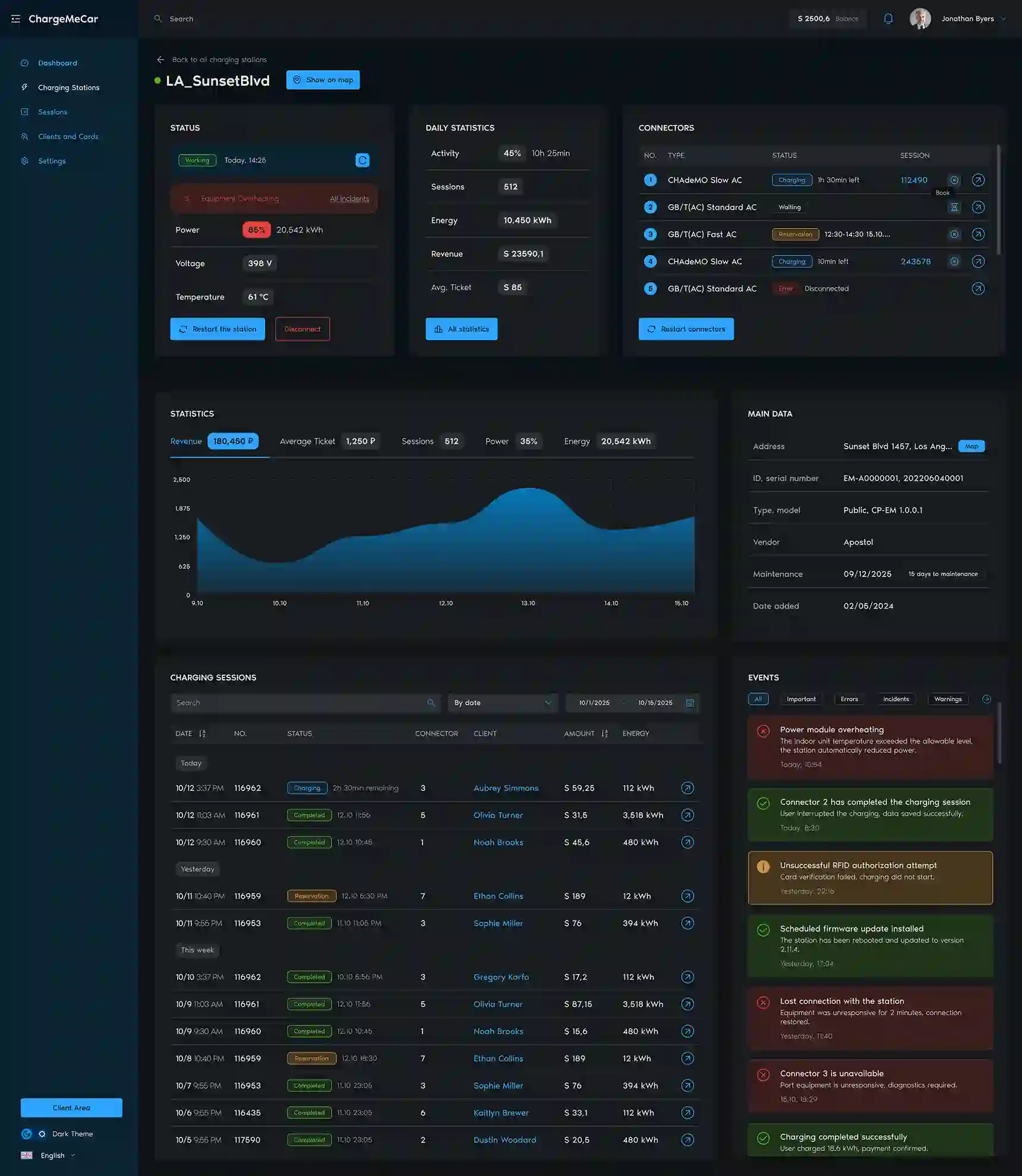This screenshot has width=1022, height=1176.
Task: Click the Restart the station button
Action: pos(217,329)
